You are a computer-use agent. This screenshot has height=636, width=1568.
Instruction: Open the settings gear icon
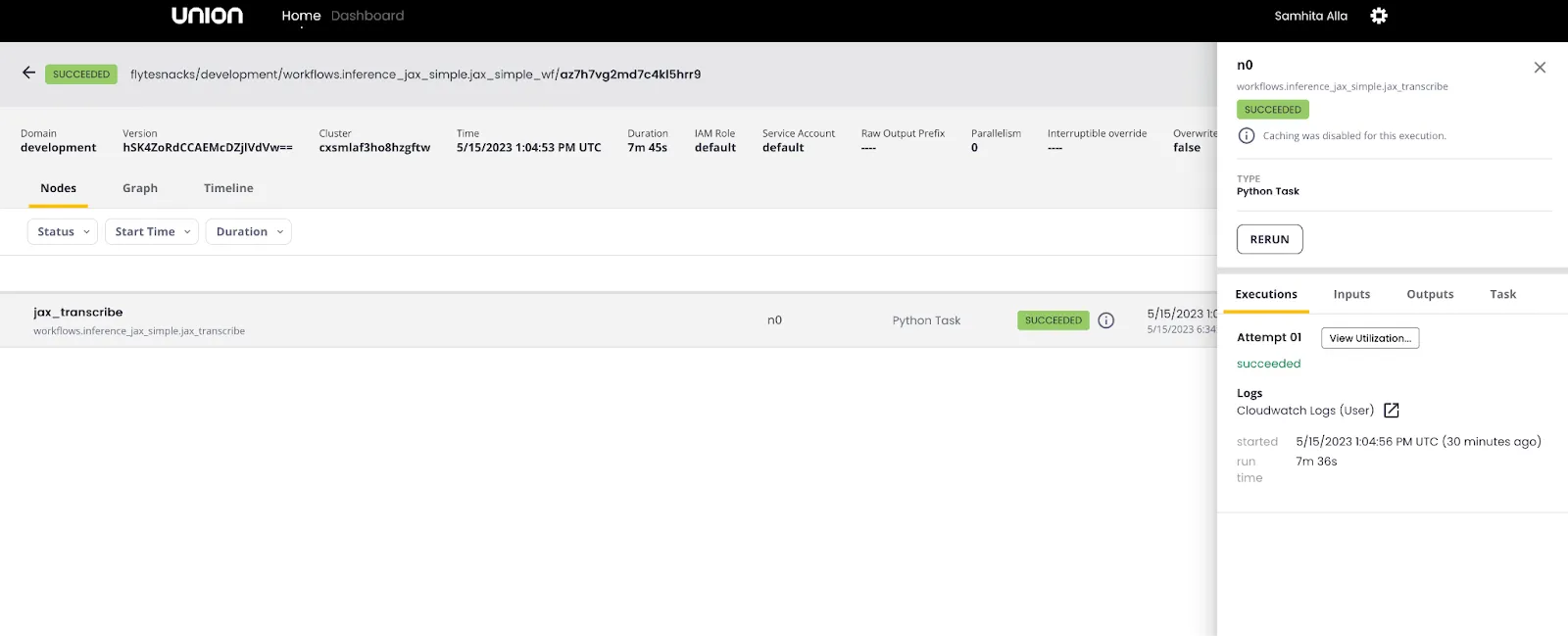pyautogui.click(x=1379, y=16)
